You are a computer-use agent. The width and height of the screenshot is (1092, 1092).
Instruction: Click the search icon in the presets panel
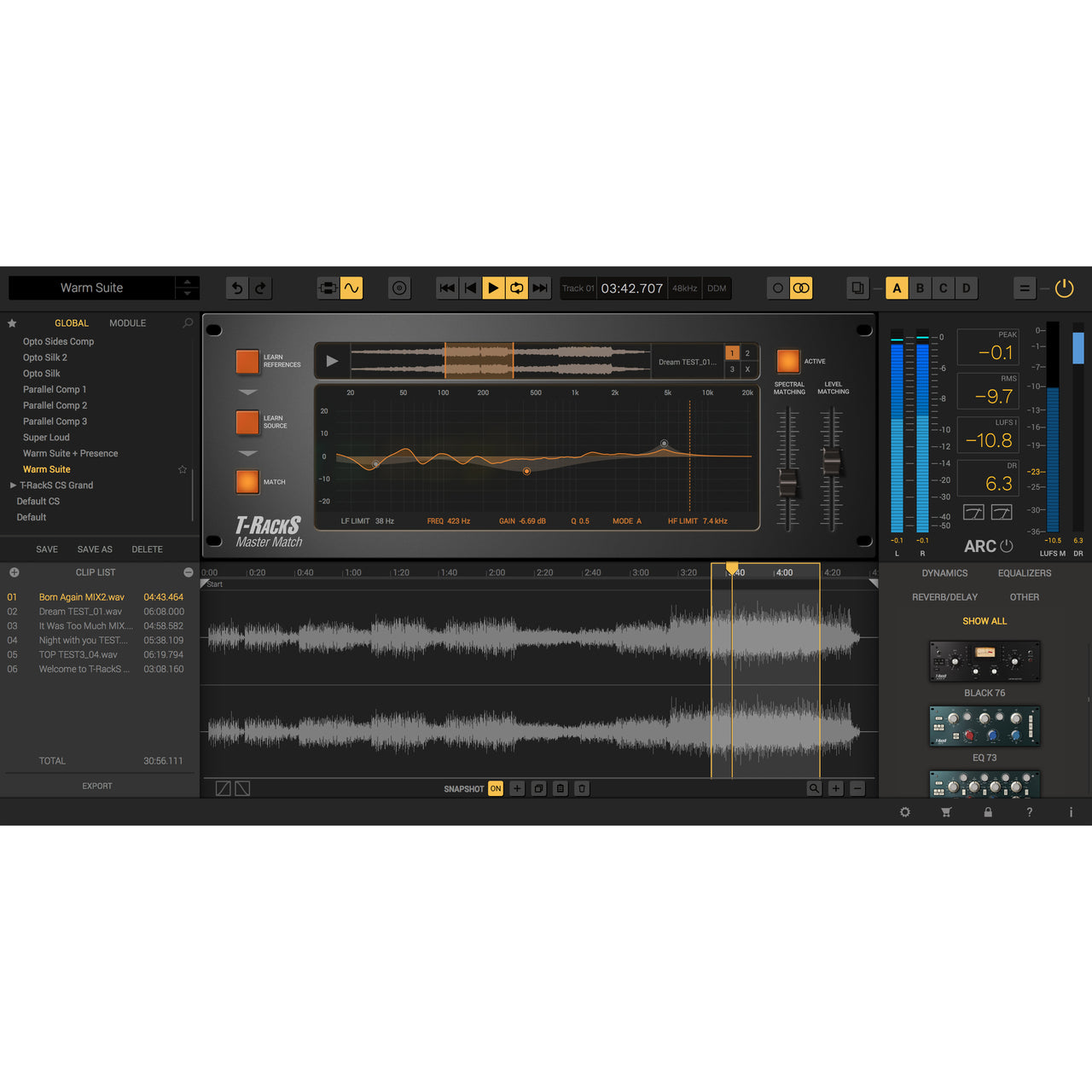(187, 322)
